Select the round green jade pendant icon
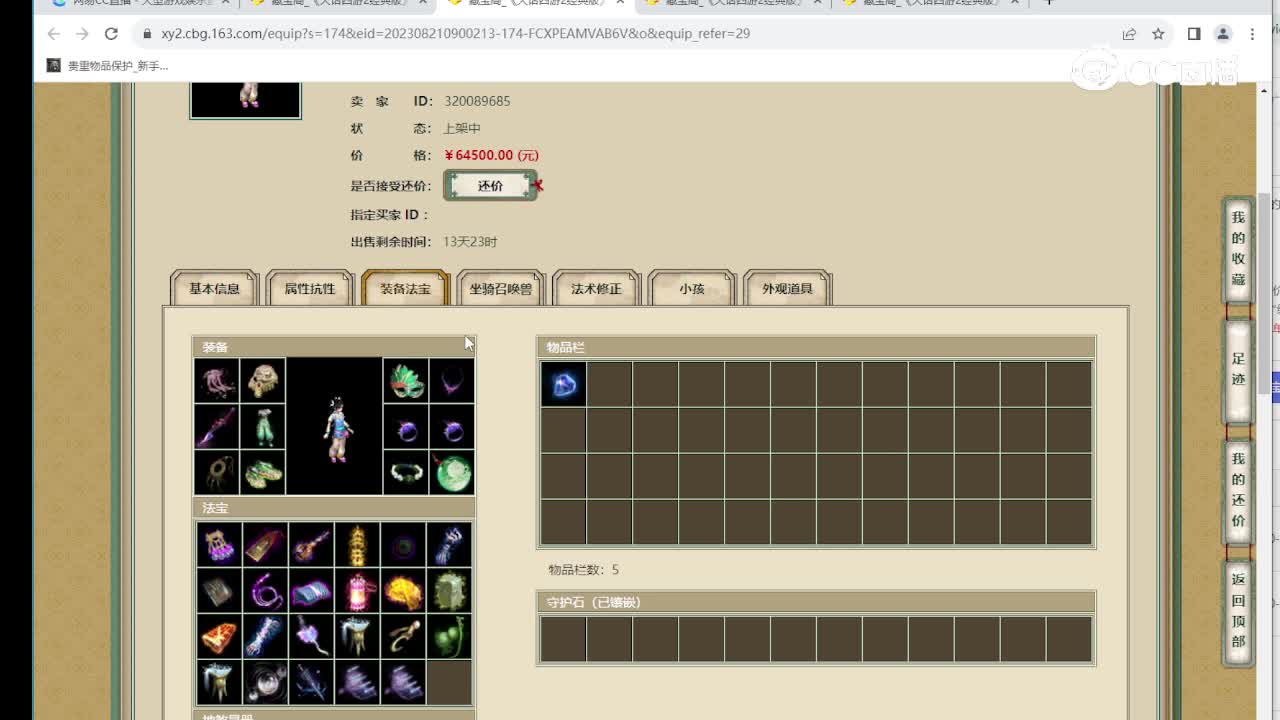This screenshot has height=720, width=1280. tap(452, 473)
